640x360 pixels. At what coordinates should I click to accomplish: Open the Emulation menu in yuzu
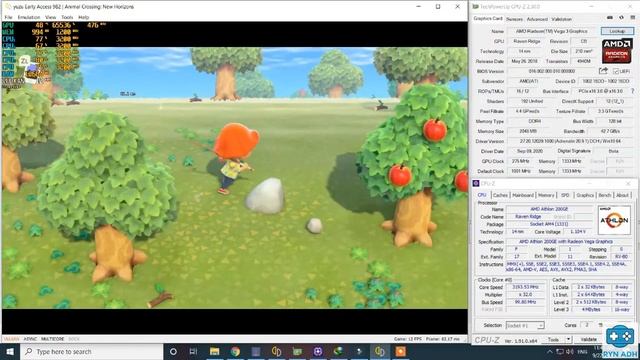coord(29,18)
